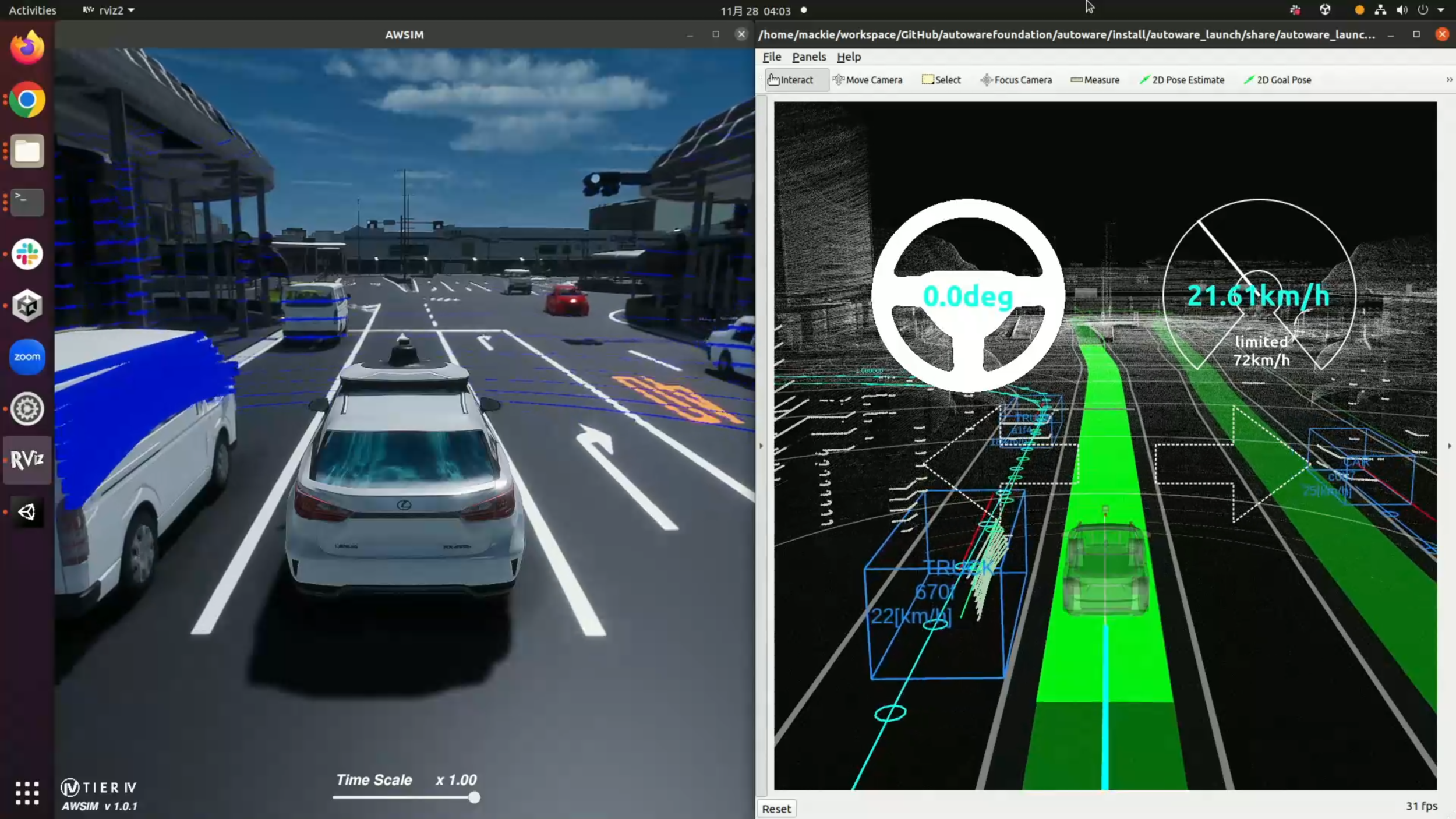Launch Slack from the dock
This screenshot has width=1456, height=819.
click(x=27, y=254)
